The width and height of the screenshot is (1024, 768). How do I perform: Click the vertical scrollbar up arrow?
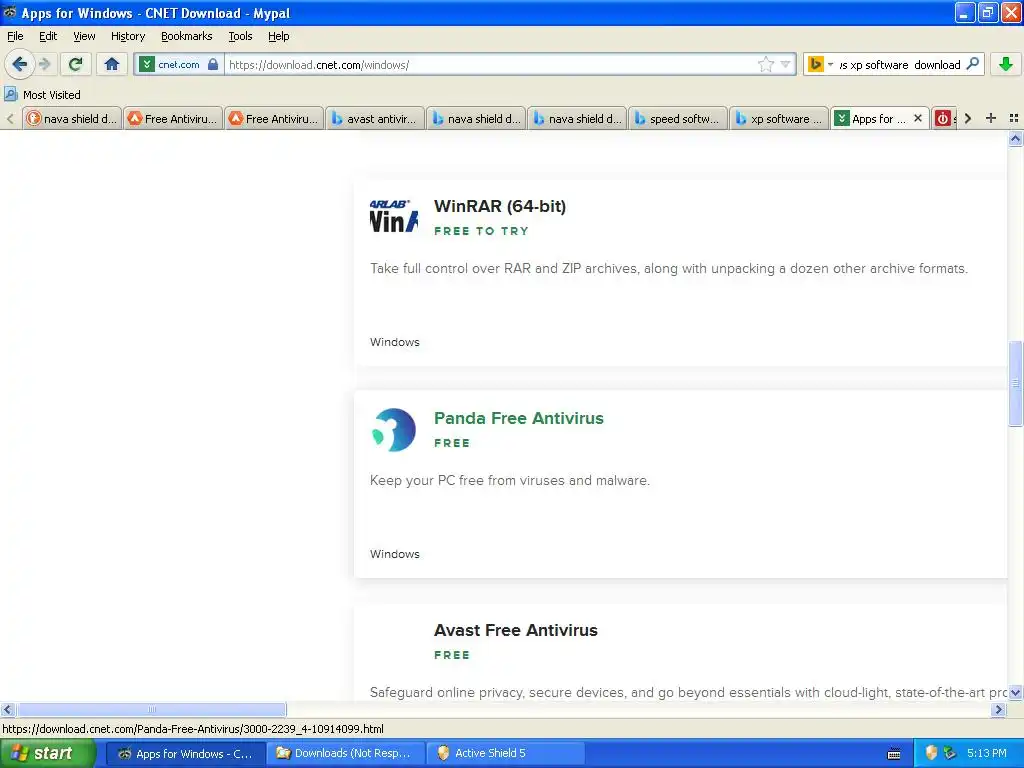tap(1015, 138)
